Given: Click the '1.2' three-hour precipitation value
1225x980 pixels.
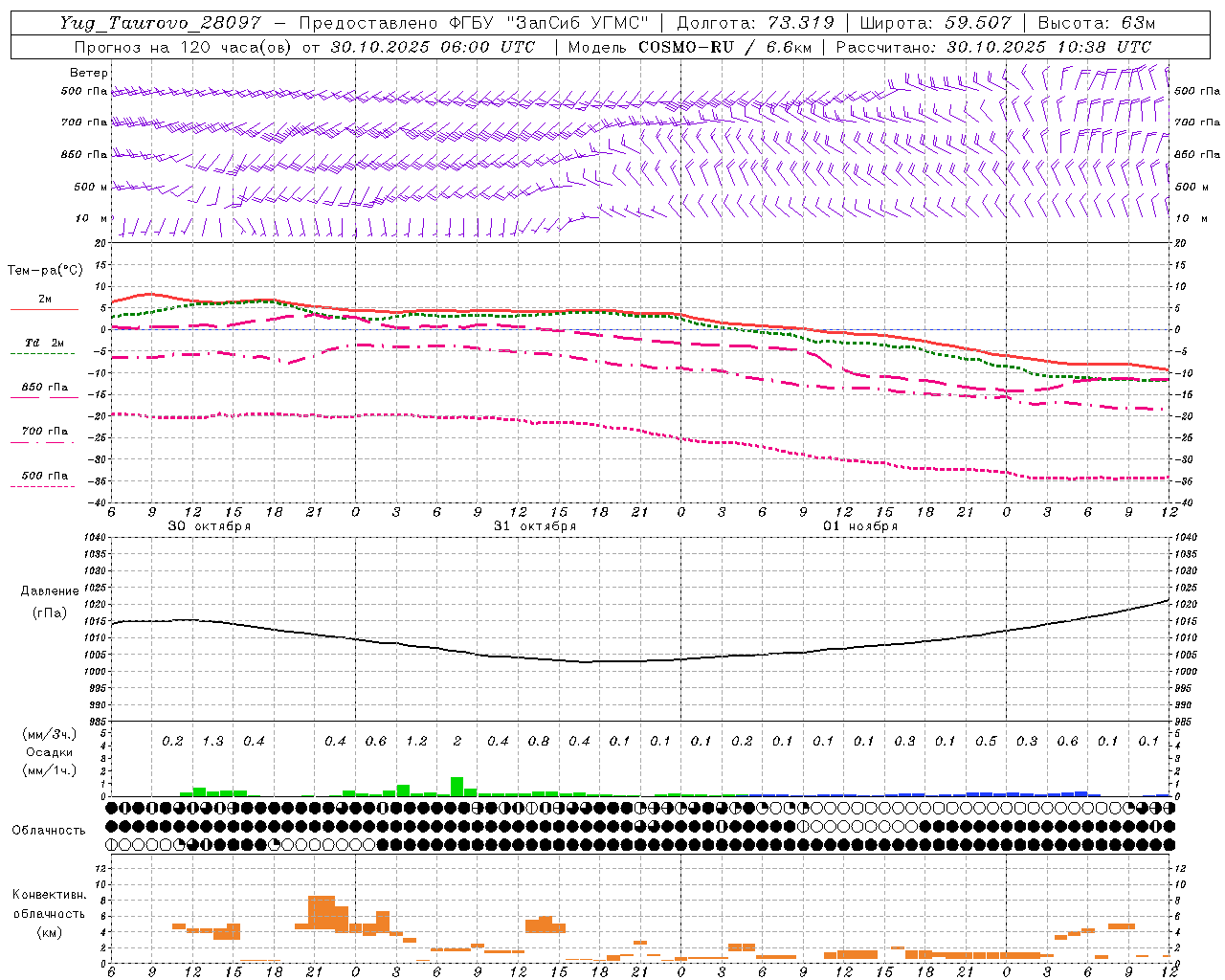Looking at the screenshot, I should click(x=416, y=742).
